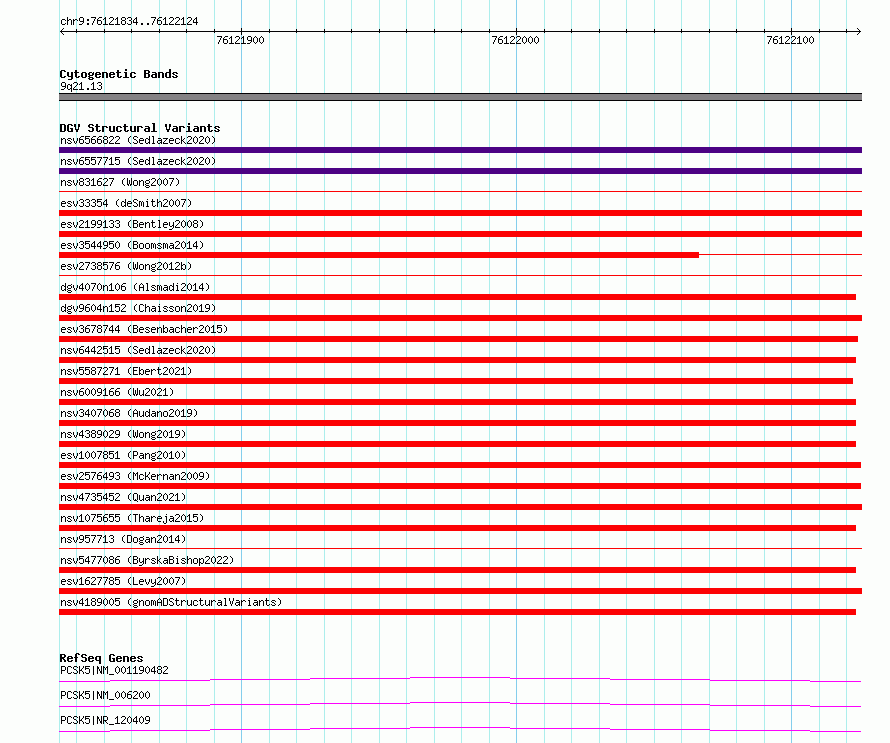
Task: Open variant nsv4189005 (gnomADStructuralVariants)
Action: pyautogui.click(x=171, y=602)
